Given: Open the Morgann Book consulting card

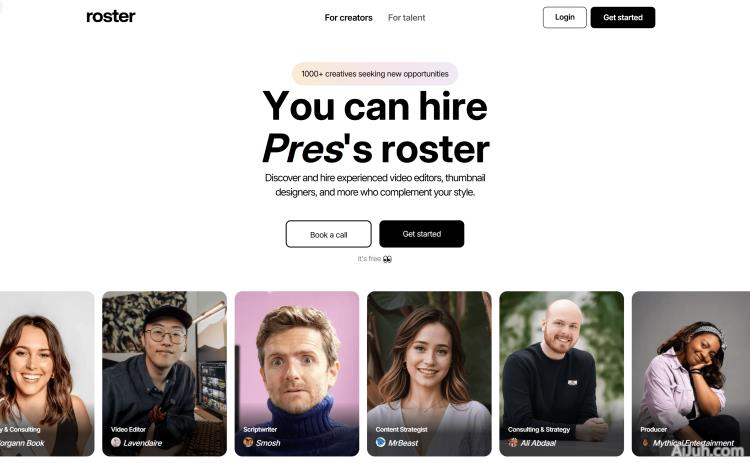Looking at the screenshot, I should [47, 374].
